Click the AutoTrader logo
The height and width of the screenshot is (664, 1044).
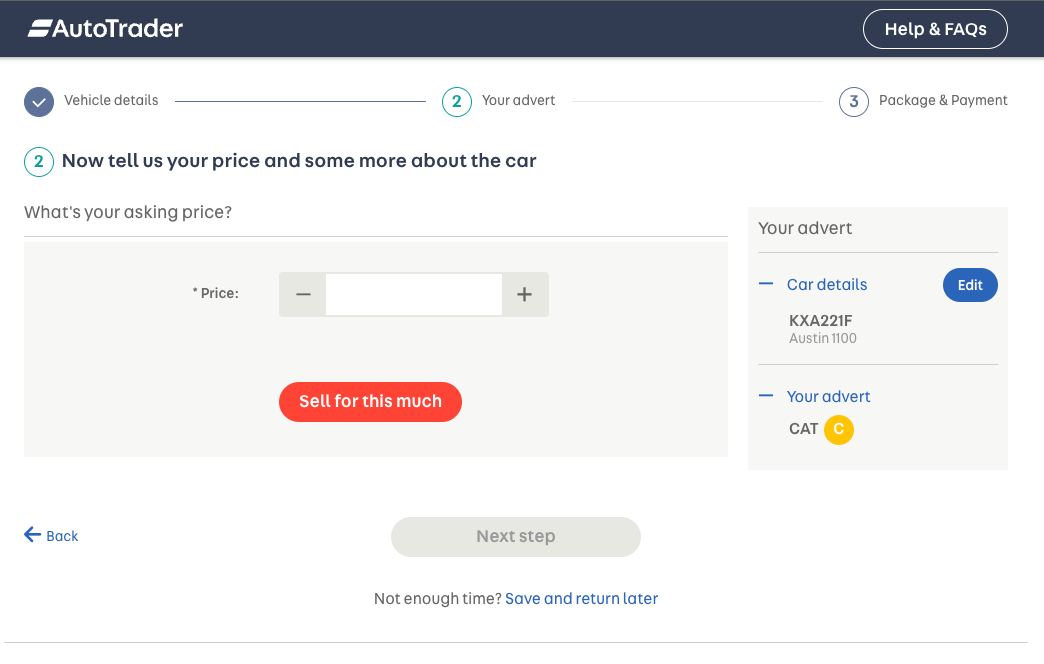click(x=105, y=29)
